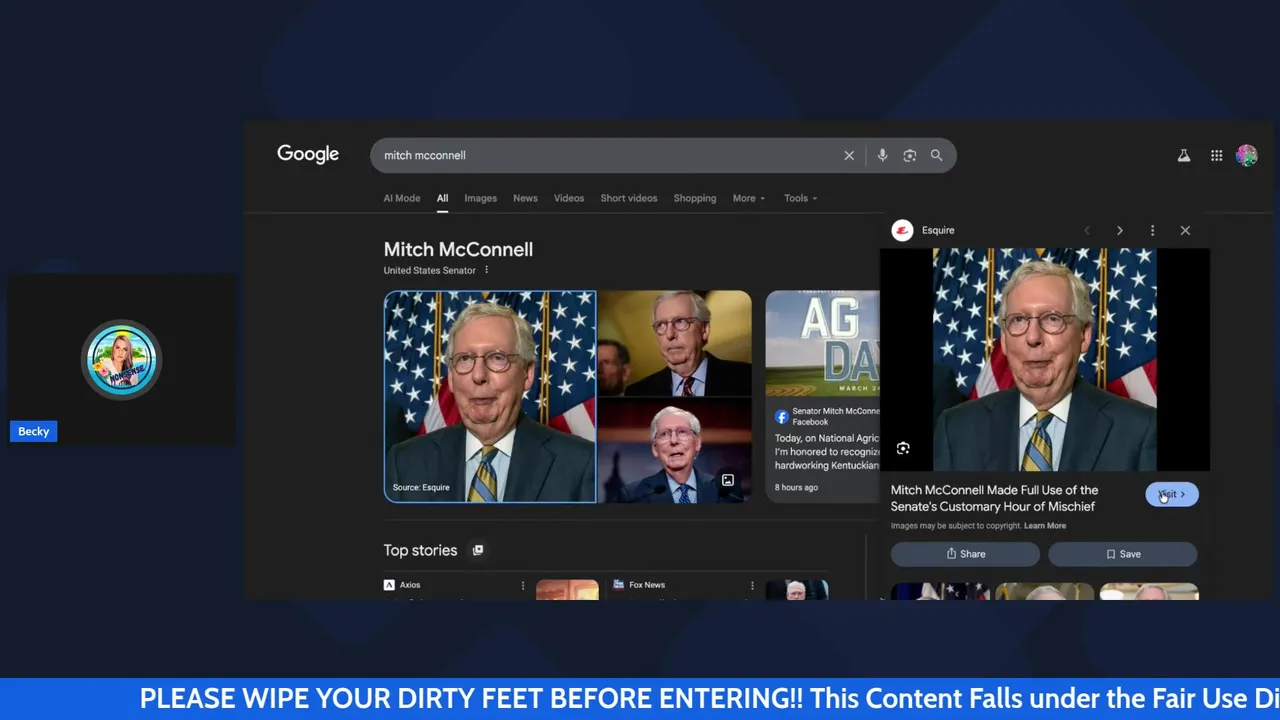
Task: Open image gallery icon on thumbnails
Action: point(728,480)
